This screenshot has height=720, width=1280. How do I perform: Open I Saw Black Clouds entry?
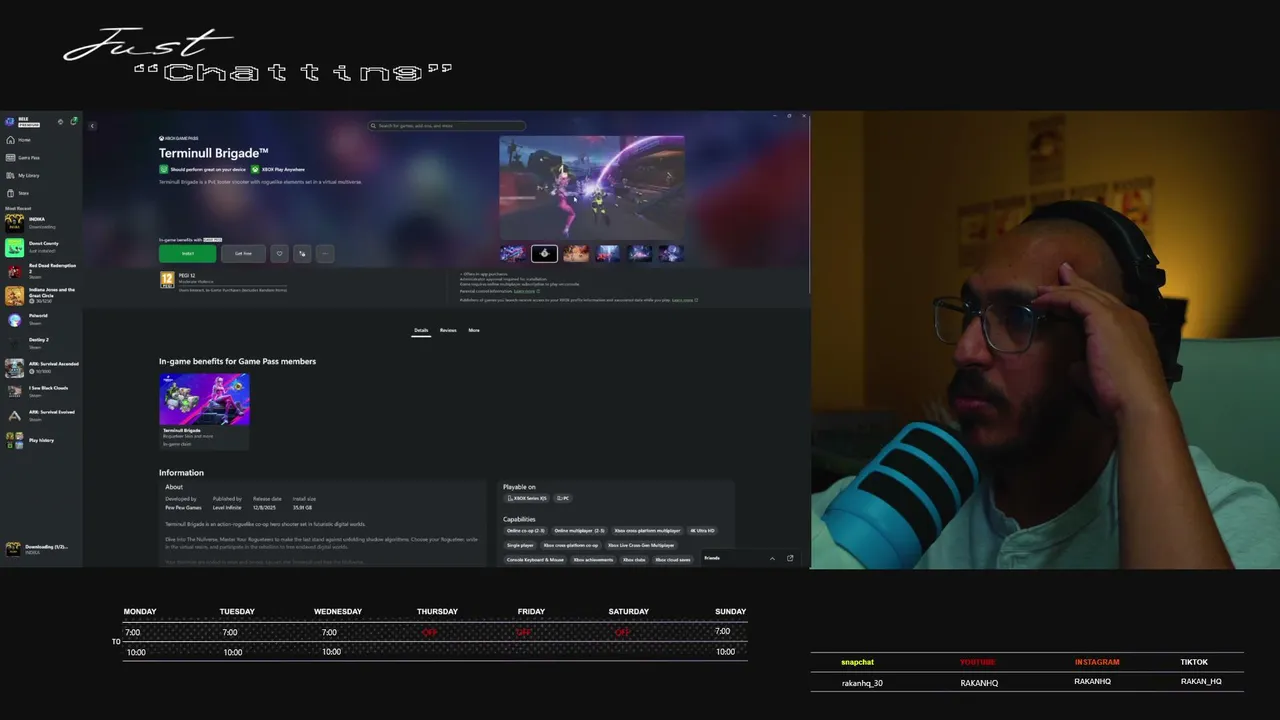[x=40, y=391]
